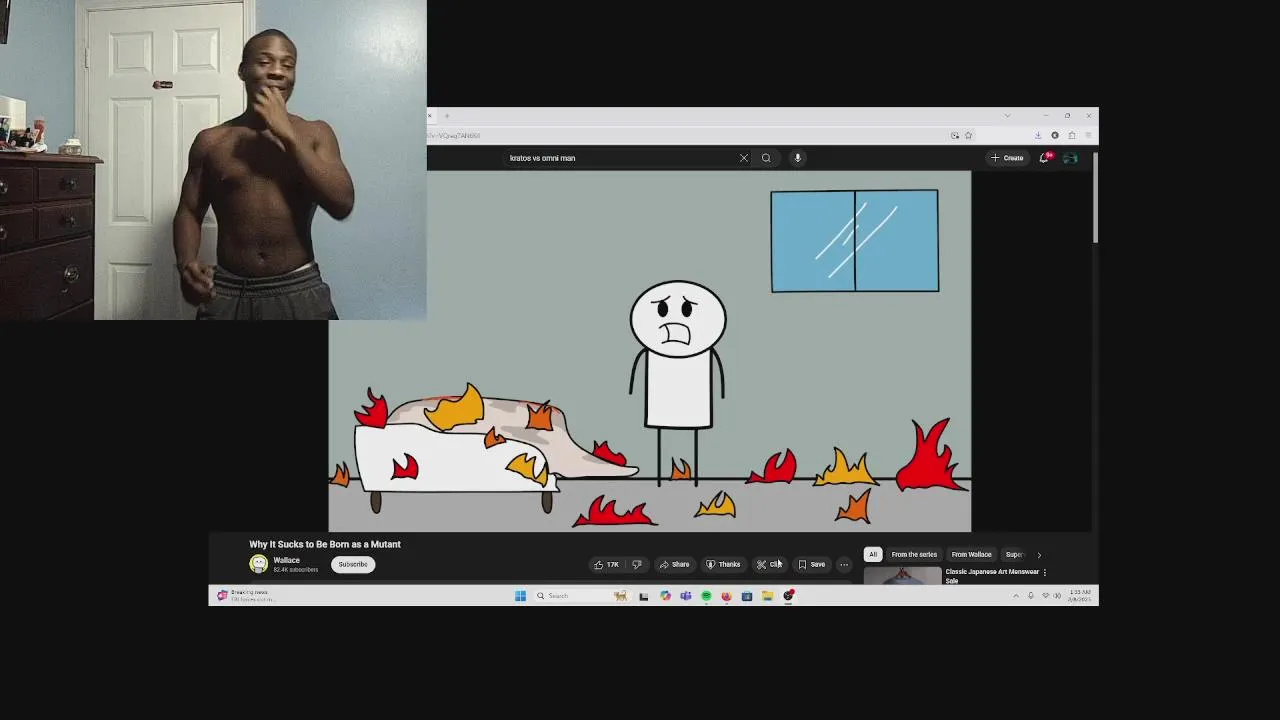Open the Wallace channel name link
Viewport: 1280px width, 720px height.
pyautogui.click(x=286, y=560)
